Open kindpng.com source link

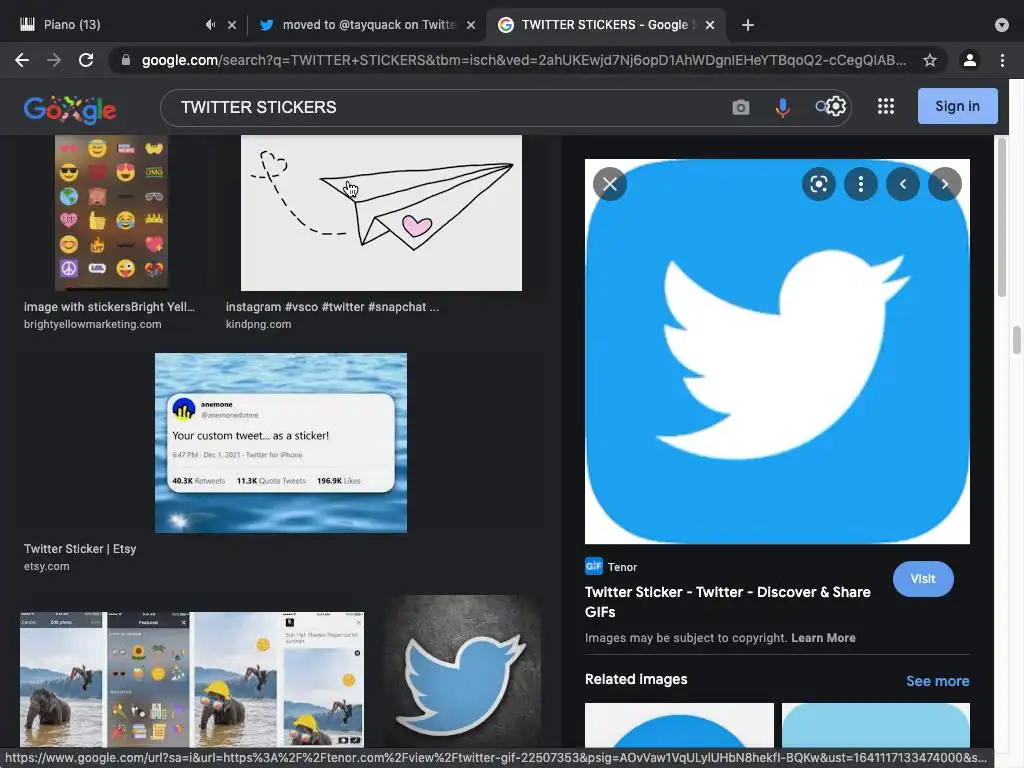coord(258,324)
